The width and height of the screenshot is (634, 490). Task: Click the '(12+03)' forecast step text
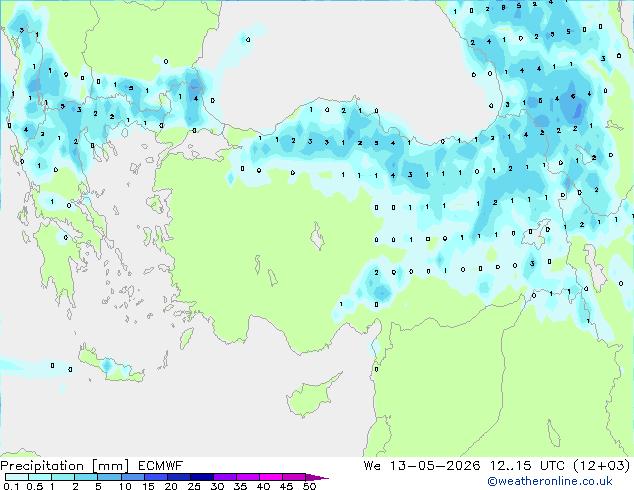pyautogui.click(x=602, y=466)
